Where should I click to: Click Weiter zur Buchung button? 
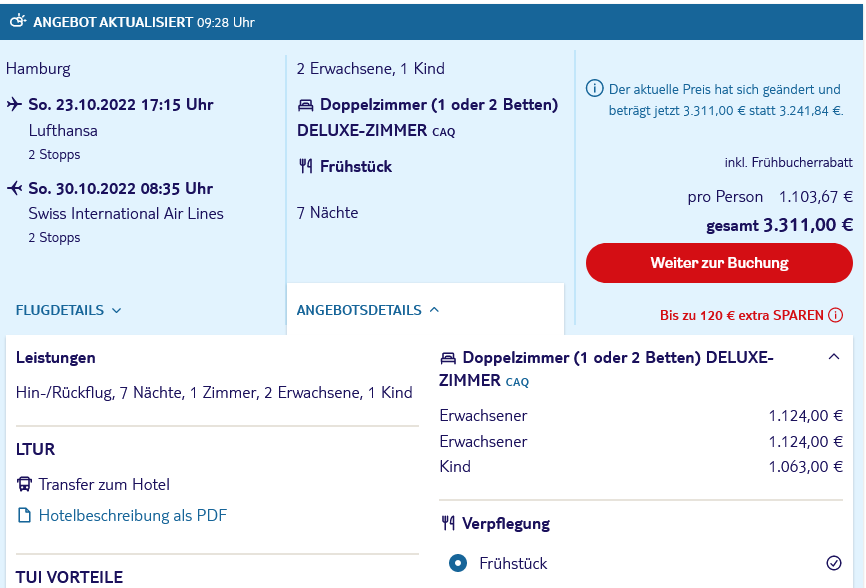[719, 263]
